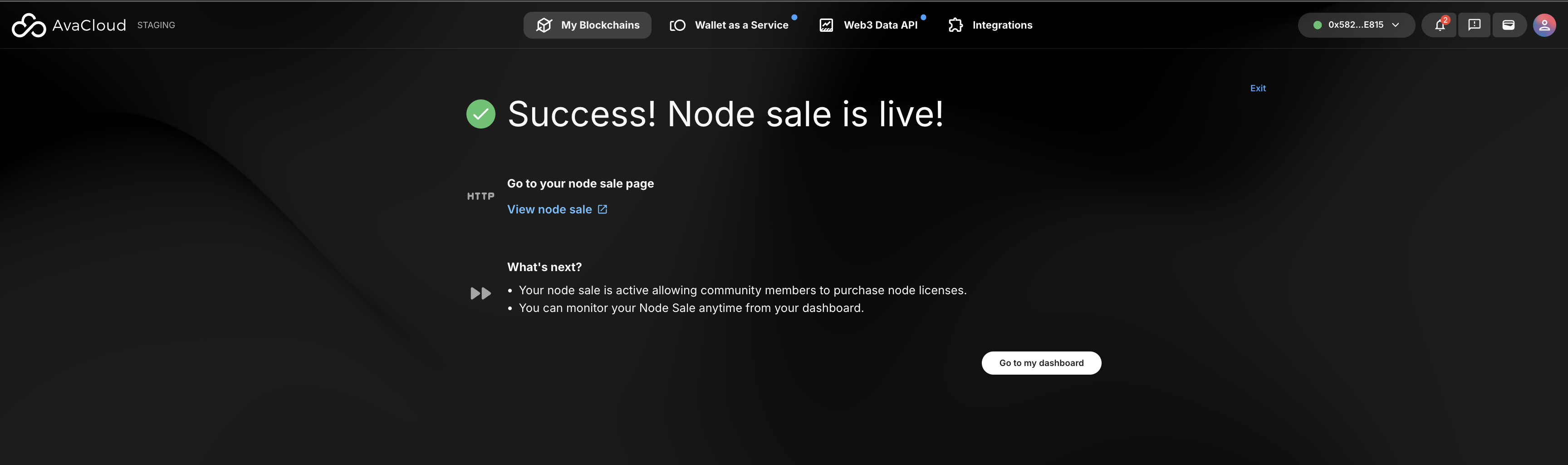Image resolution: width=1568 pixels, height=465 pixels.
Task: Click the AvaCloud logo icon
Action: pyautogui.click(x=29, y=25)
